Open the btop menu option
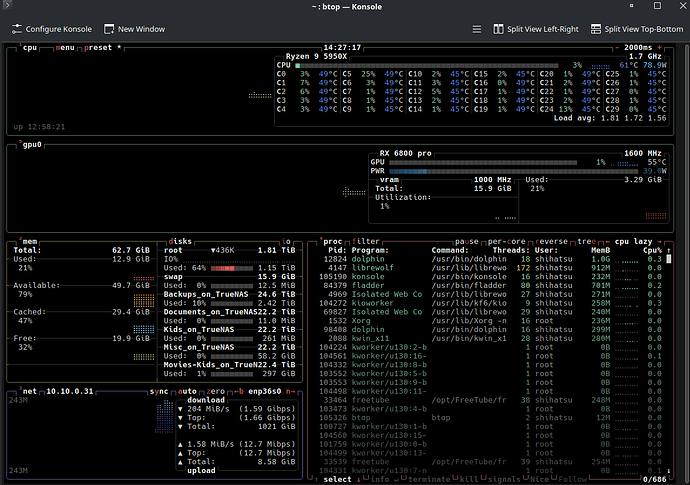 point(65,48)
